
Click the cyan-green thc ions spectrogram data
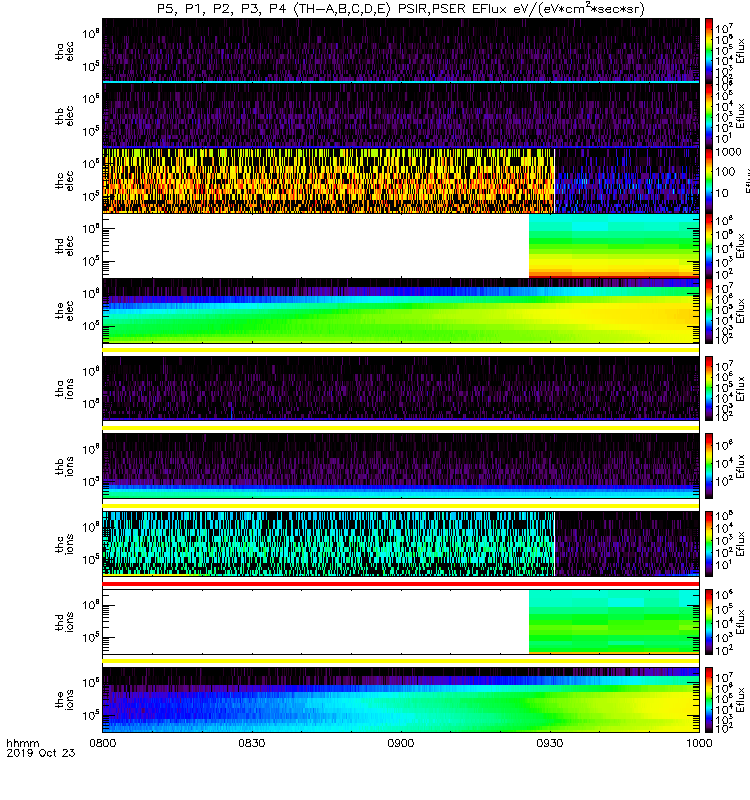[x=328, y=544]
